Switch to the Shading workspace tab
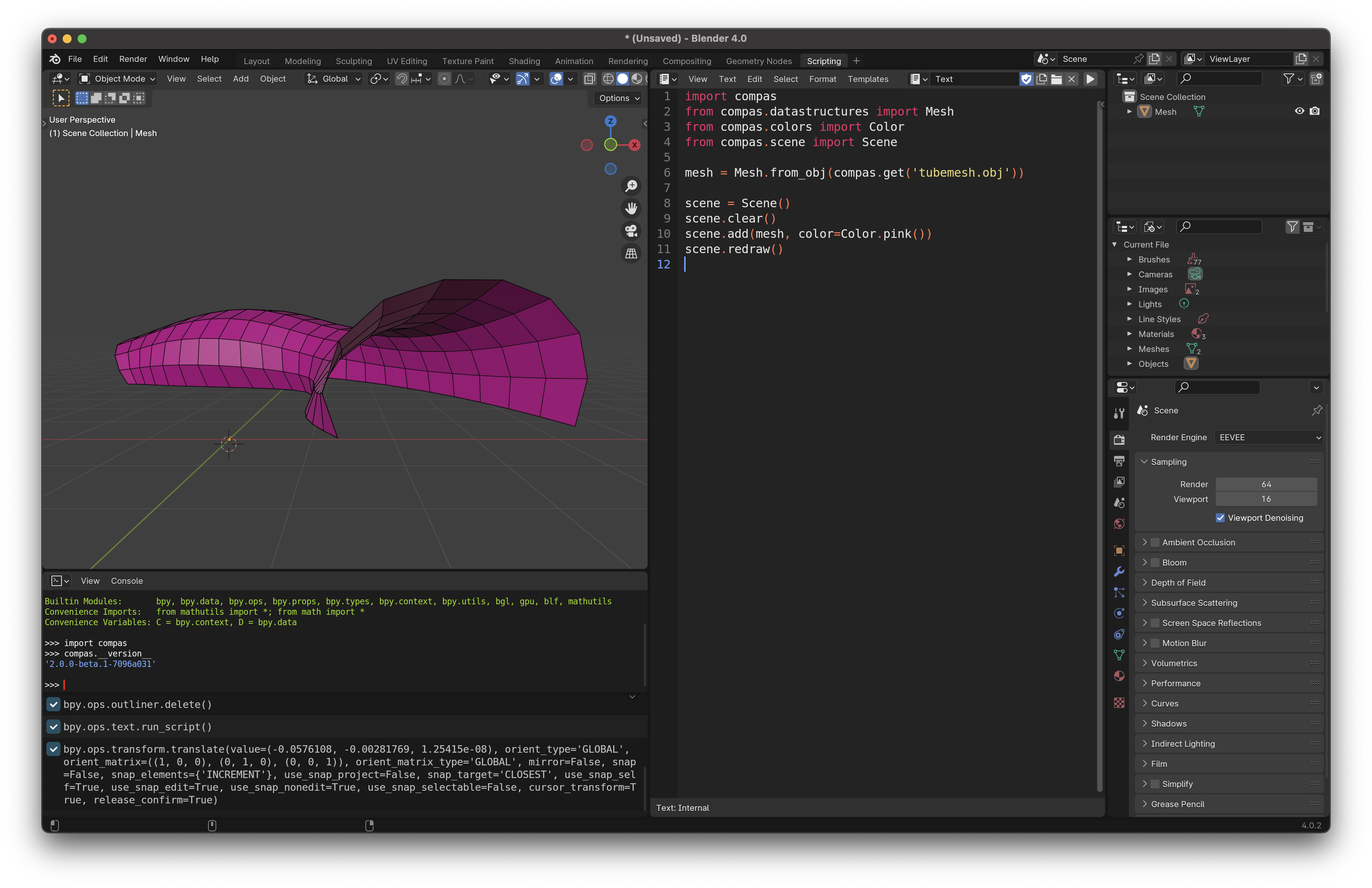Image resolution: width=1372 pixels, height=888 pixels. (x=524, y=61)
